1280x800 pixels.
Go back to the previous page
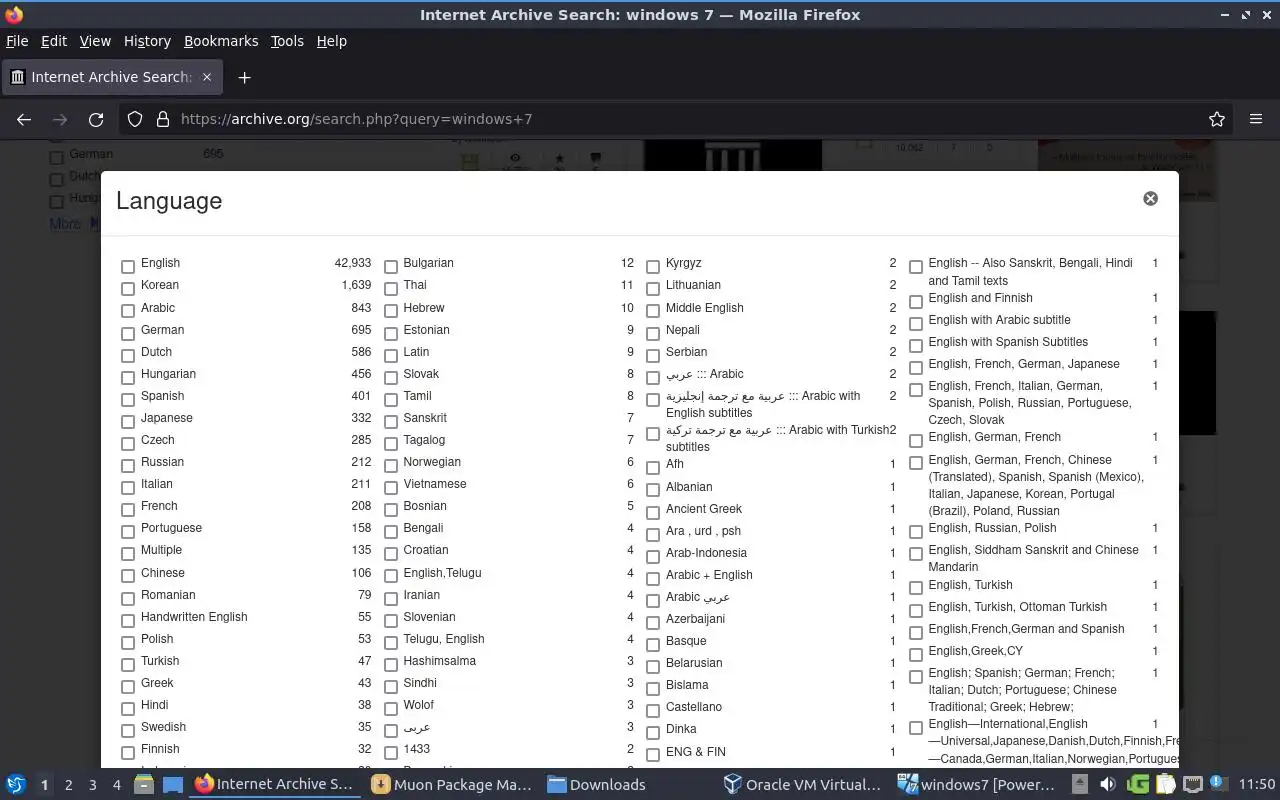pyautogui.click(x=24, y=119)
